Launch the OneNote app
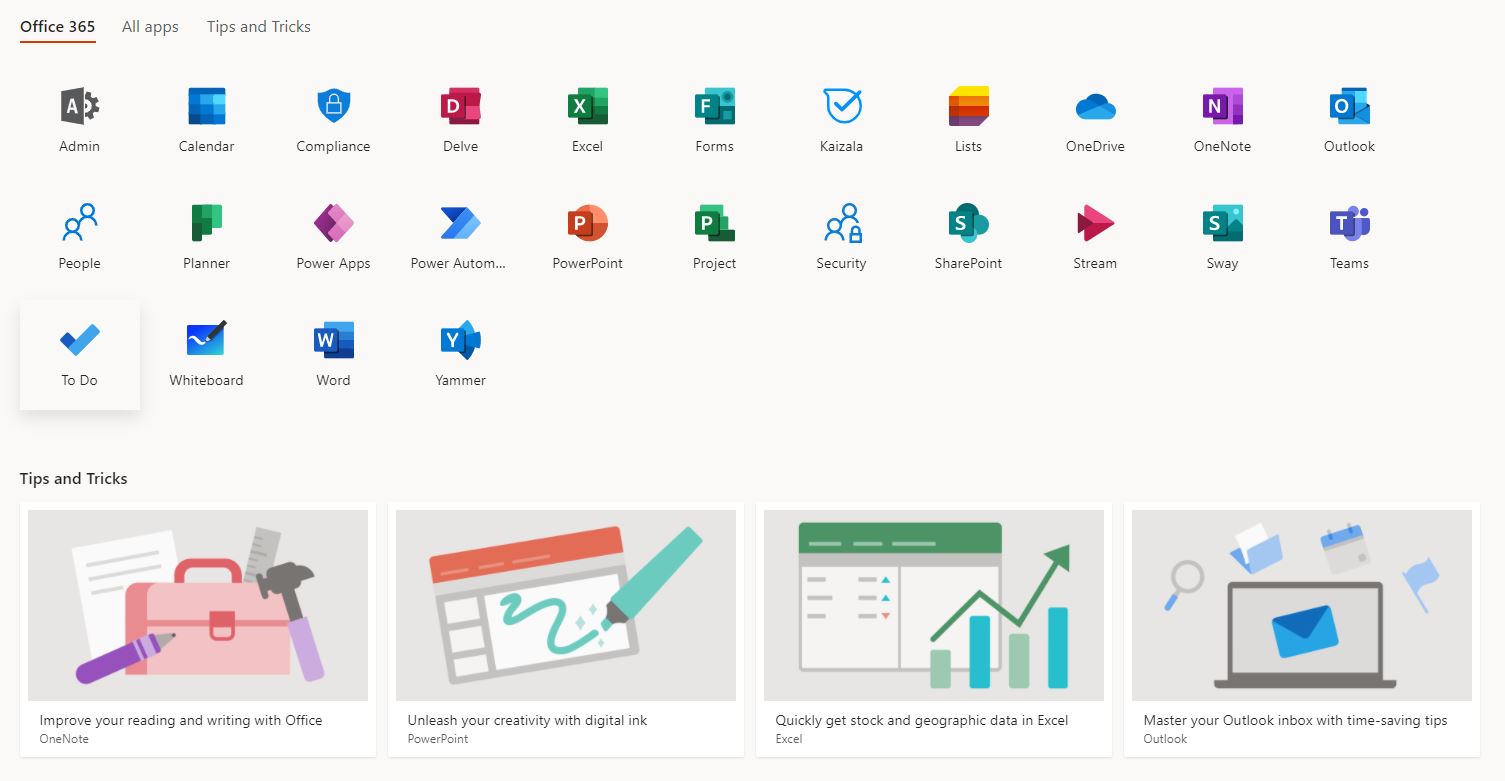 click(x=1222, y=106)
